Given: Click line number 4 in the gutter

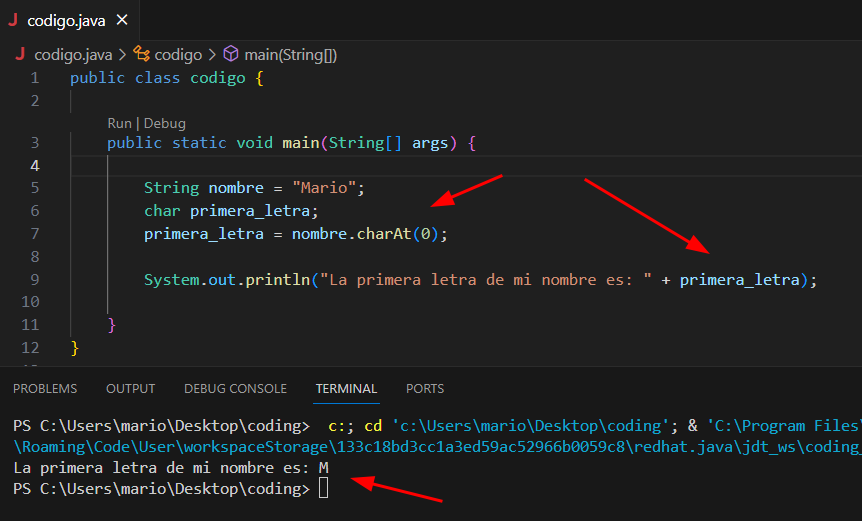Looking at the screenshot, I should 35,165.
